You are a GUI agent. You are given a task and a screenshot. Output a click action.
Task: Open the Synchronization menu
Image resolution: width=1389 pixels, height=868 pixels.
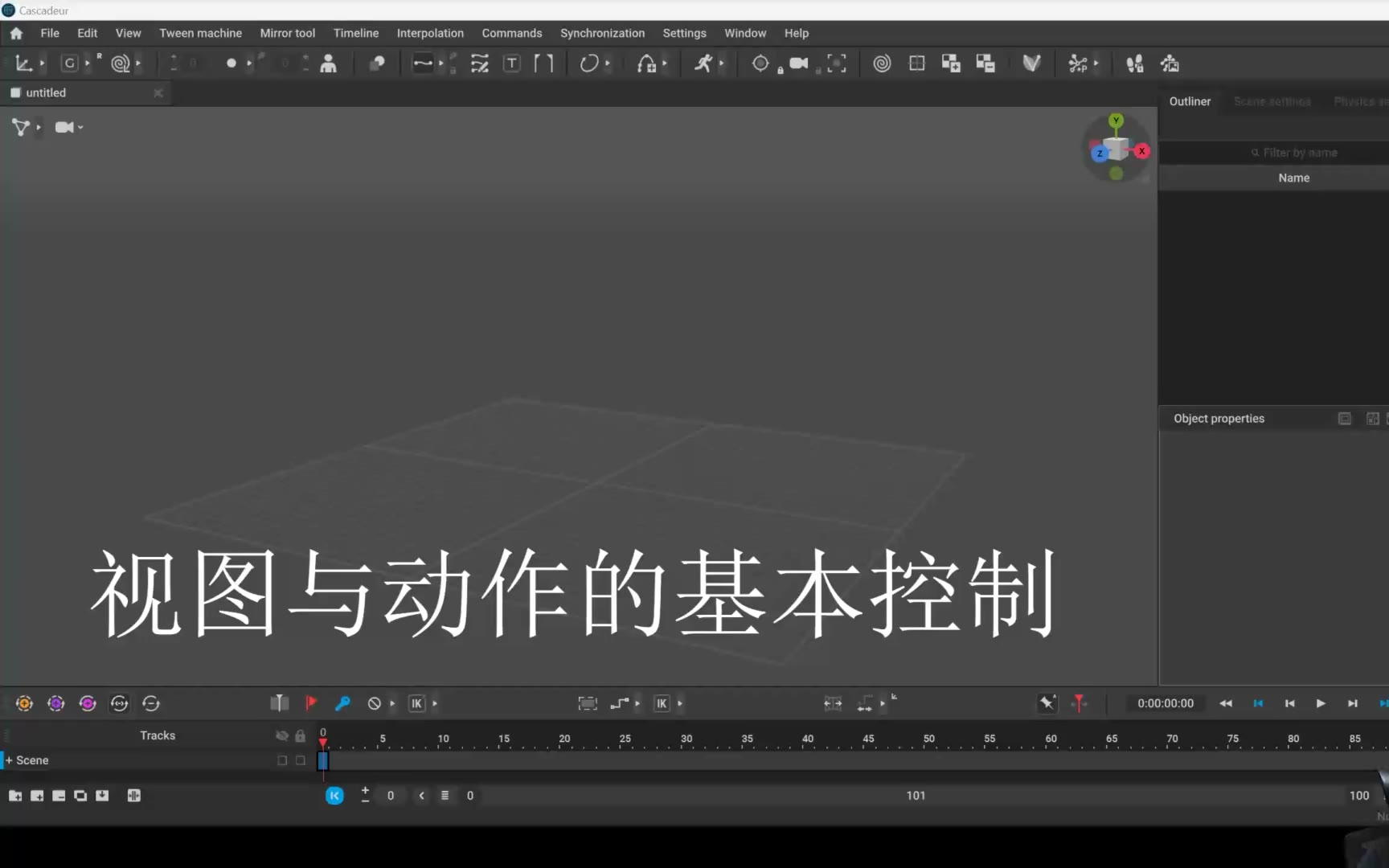point(602,33)
